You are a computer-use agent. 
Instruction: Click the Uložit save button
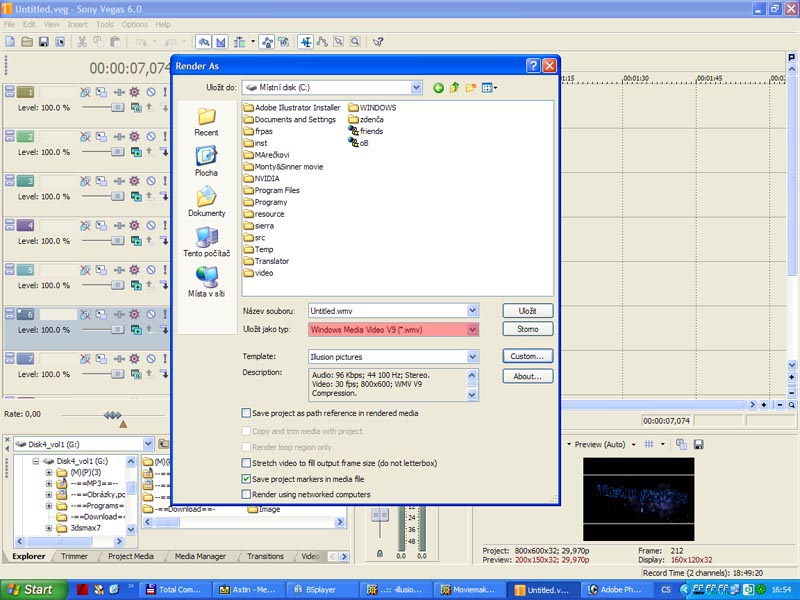(528, 311)
